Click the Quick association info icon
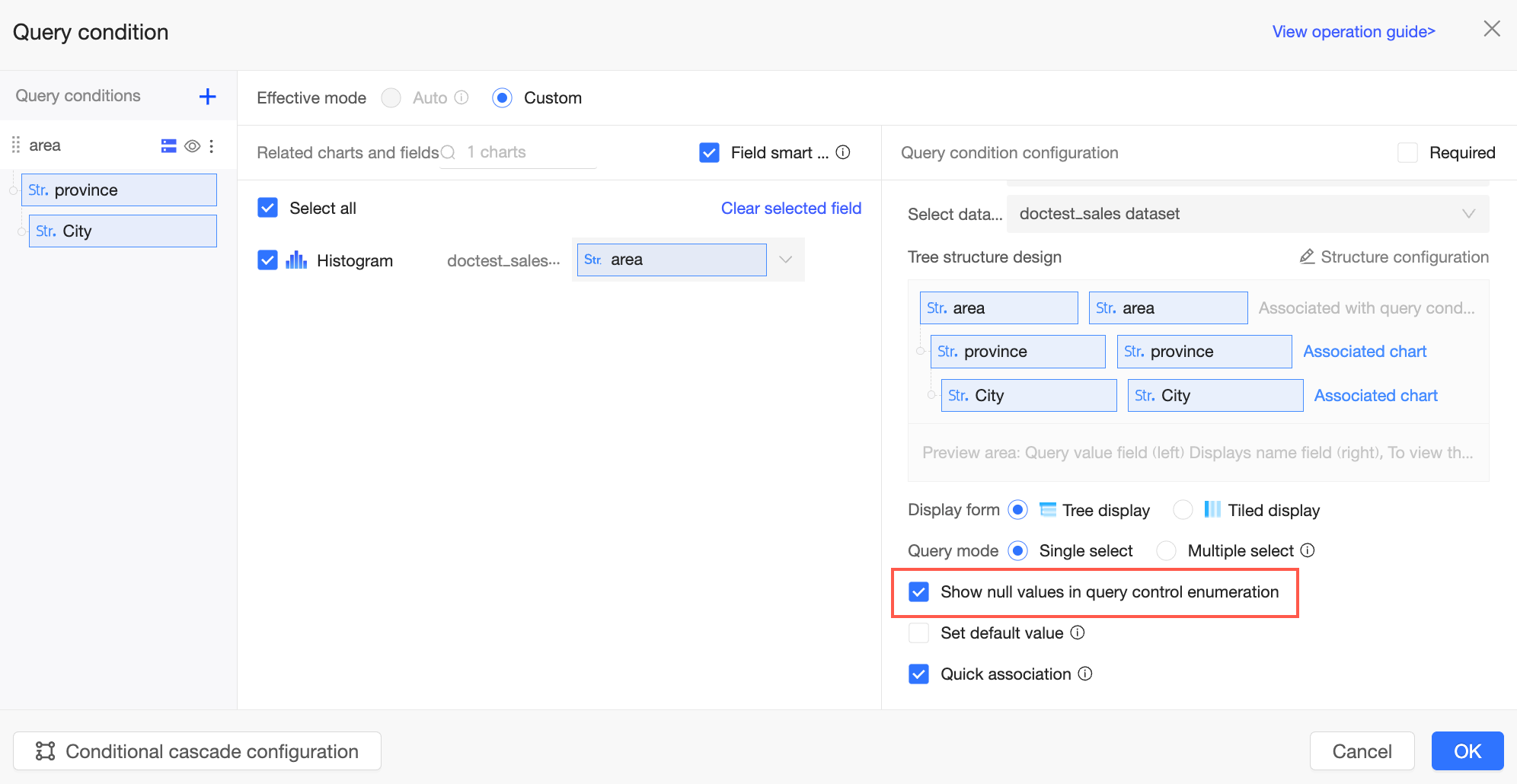1517x784 pixels. (x=1085, y=674)
